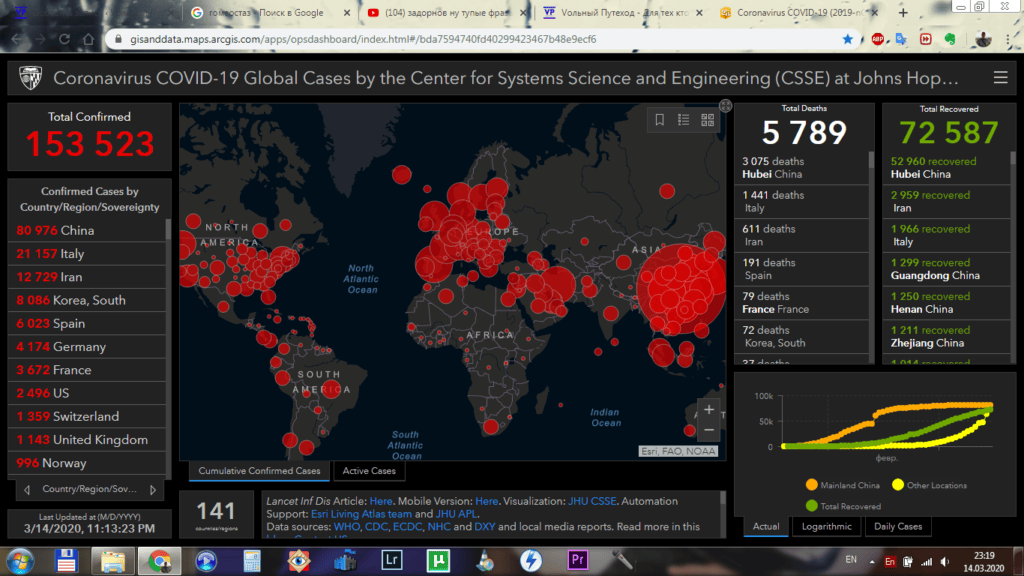Open the WHO data source link
The width and height of the screenshot is (1024, 576).
point(346,526)
